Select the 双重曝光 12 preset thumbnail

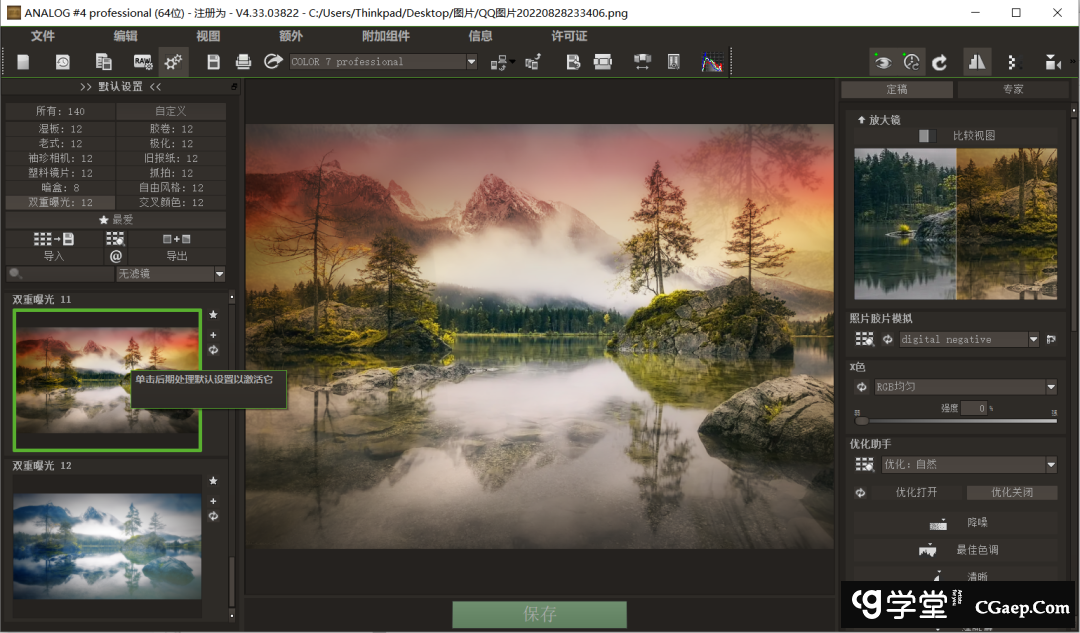pyautogui.click(x=107, y=546)
